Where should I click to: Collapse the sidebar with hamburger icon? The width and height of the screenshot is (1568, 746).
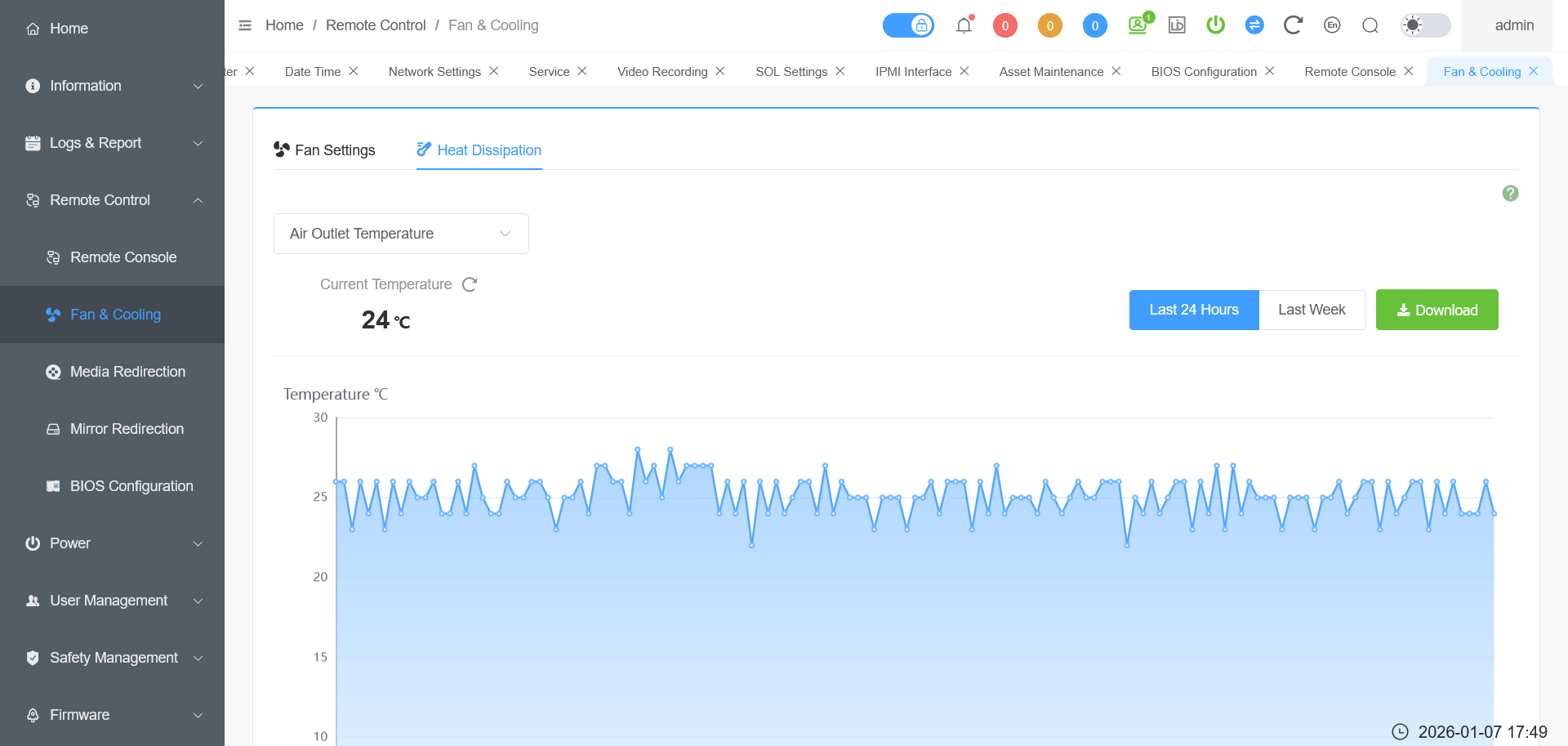245,25
